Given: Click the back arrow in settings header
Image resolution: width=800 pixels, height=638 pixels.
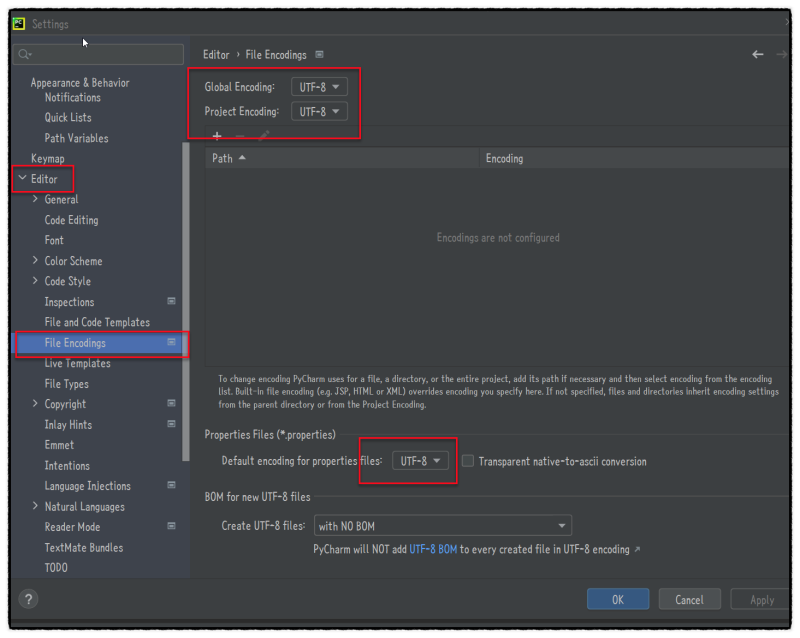Looking at the screenshot, I should click(x=758, y=54).
